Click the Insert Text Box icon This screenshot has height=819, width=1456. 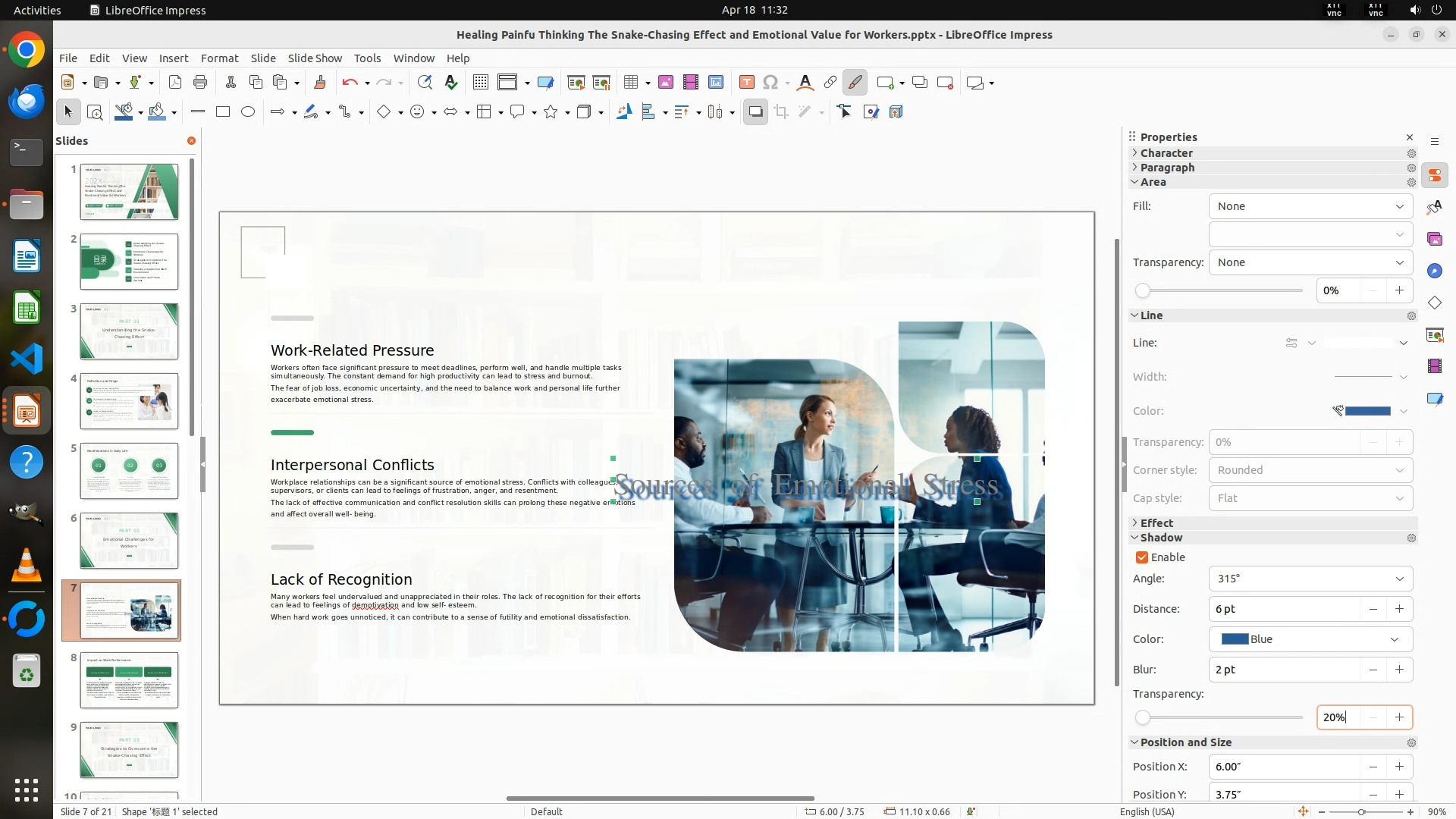746,83
